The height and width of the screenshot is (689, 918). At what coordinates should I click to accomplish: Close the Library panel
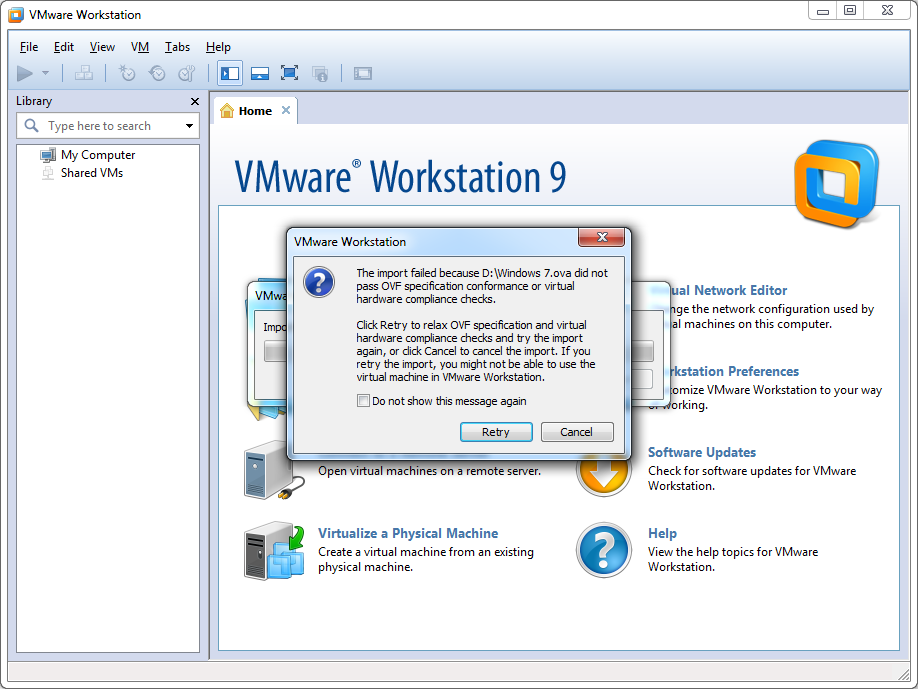pos(195,101)
